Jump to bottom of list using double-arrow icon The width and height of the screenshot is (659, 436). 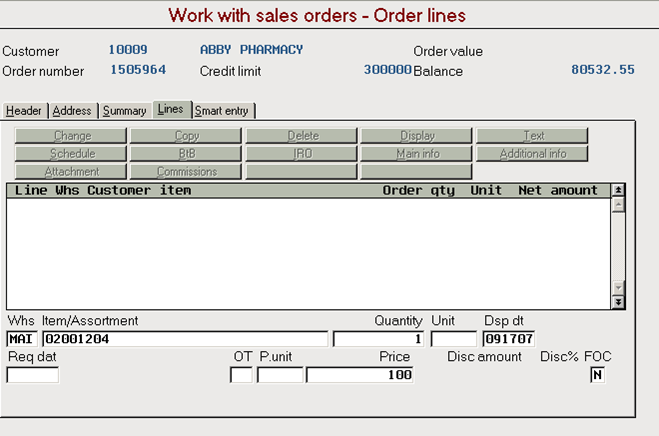click(x=618, y=302)
